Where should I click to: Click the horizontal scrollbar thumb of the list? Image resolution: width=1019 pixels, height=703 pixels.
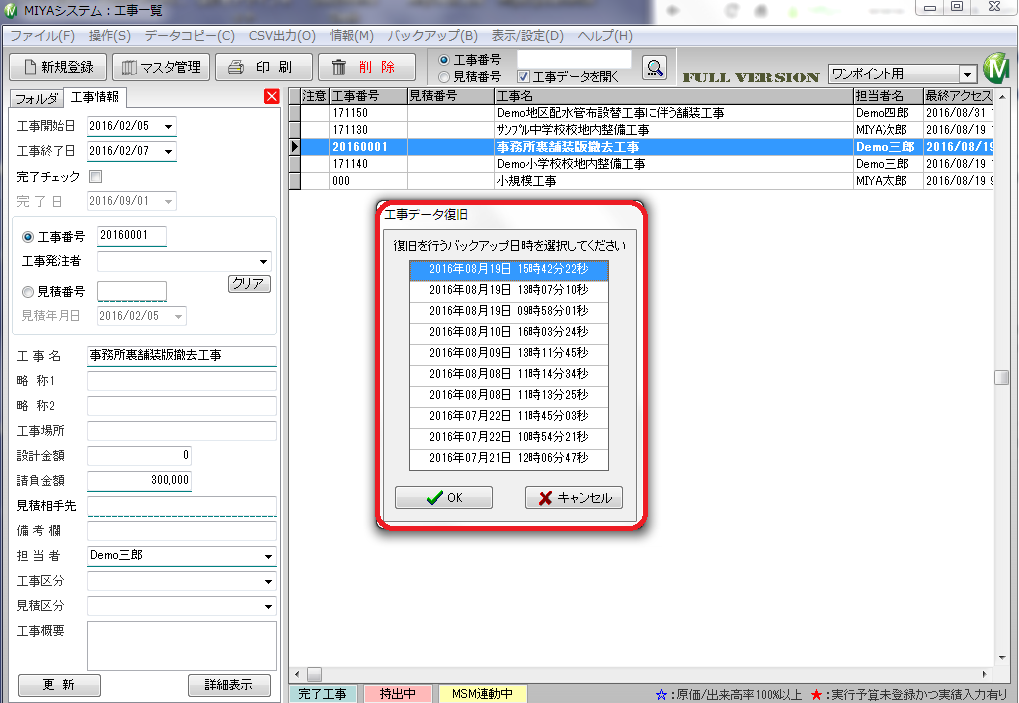click(x=315, y=674)
